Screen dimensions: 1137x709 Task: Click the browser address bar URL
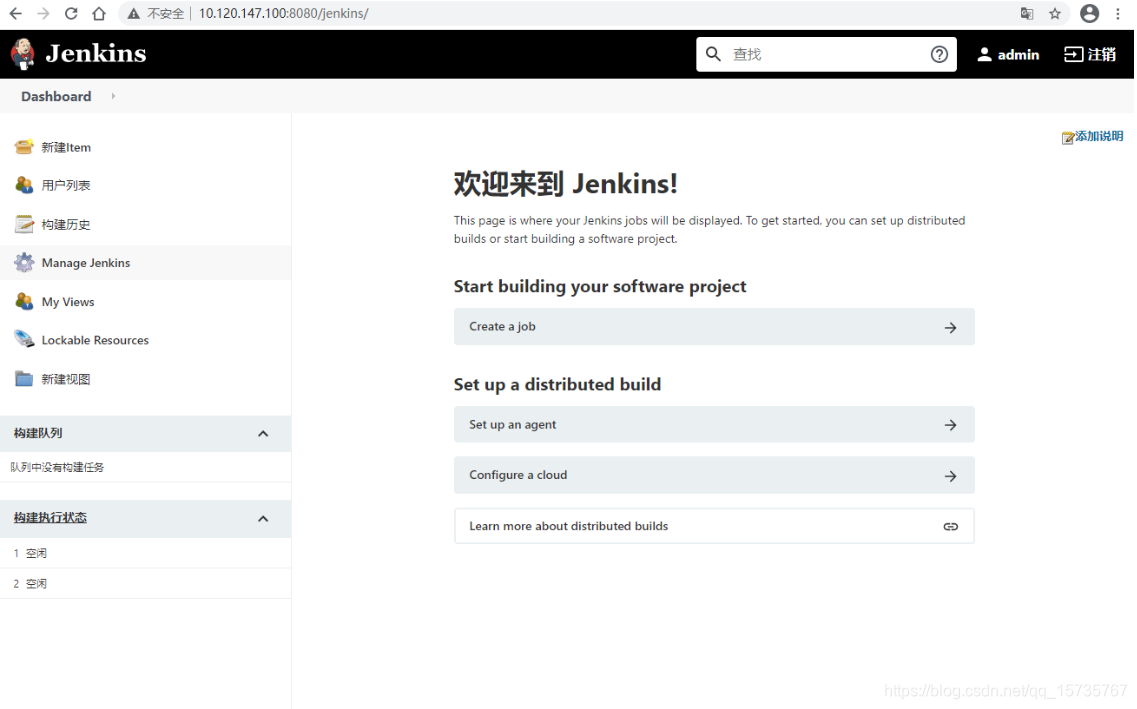(x=284, y=13)
